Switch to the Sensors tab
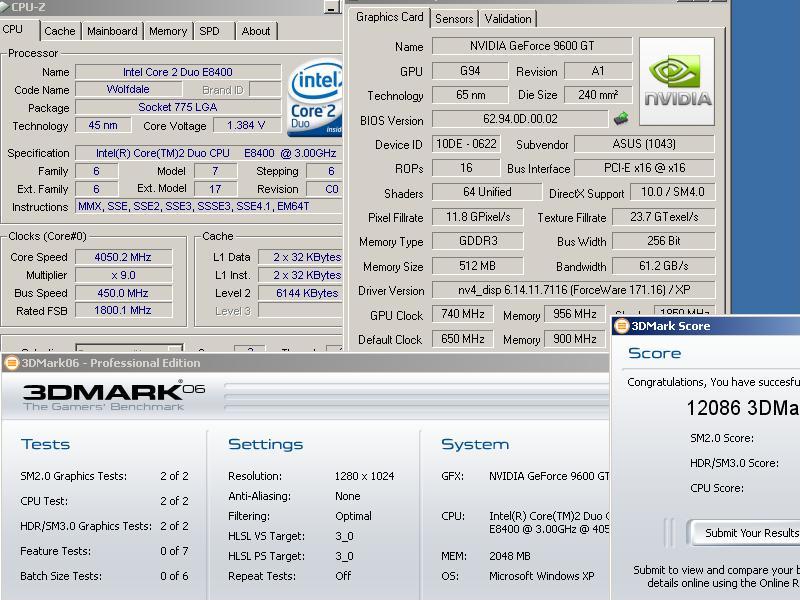This screenshot has width=800, height=600. (454, 19)
